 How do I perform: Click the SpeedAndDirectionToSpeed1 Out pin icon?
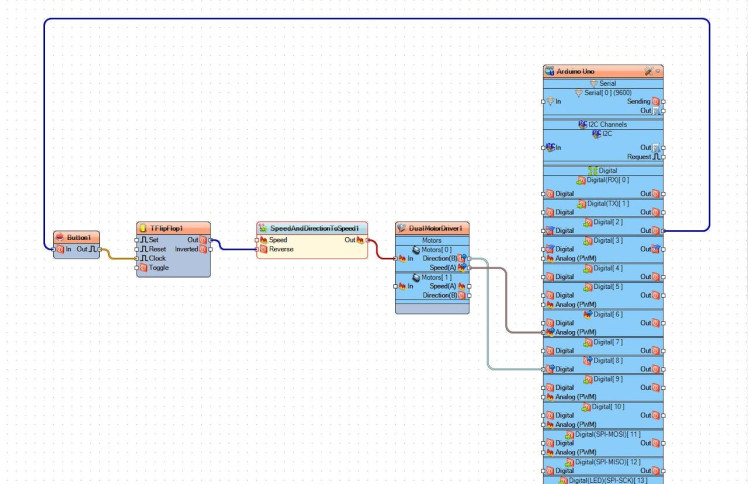tap(360, 240)
